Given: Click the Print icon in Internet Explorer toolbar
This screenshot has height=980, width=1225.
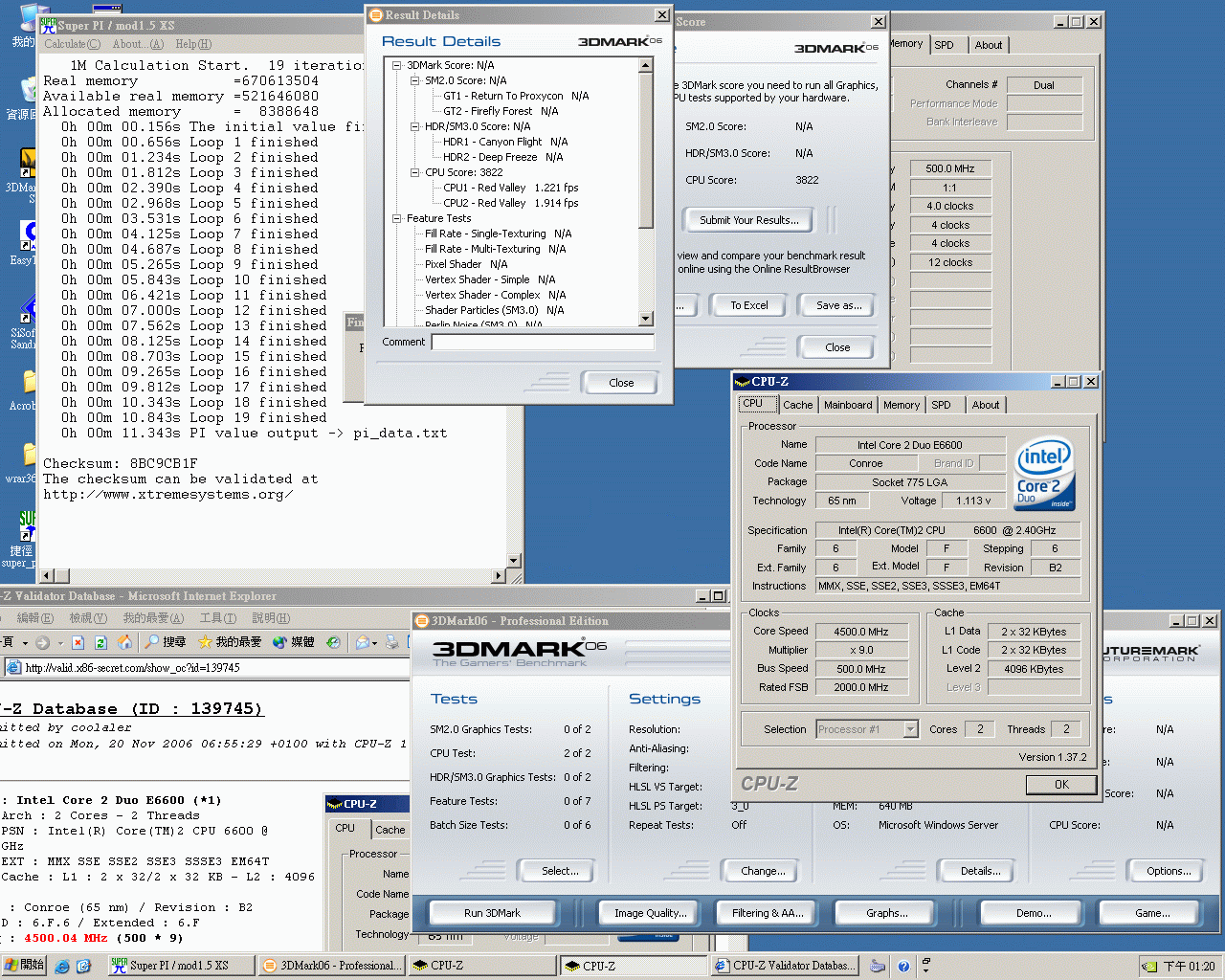Looking at the screenshot, I should [x=392, y=642].
